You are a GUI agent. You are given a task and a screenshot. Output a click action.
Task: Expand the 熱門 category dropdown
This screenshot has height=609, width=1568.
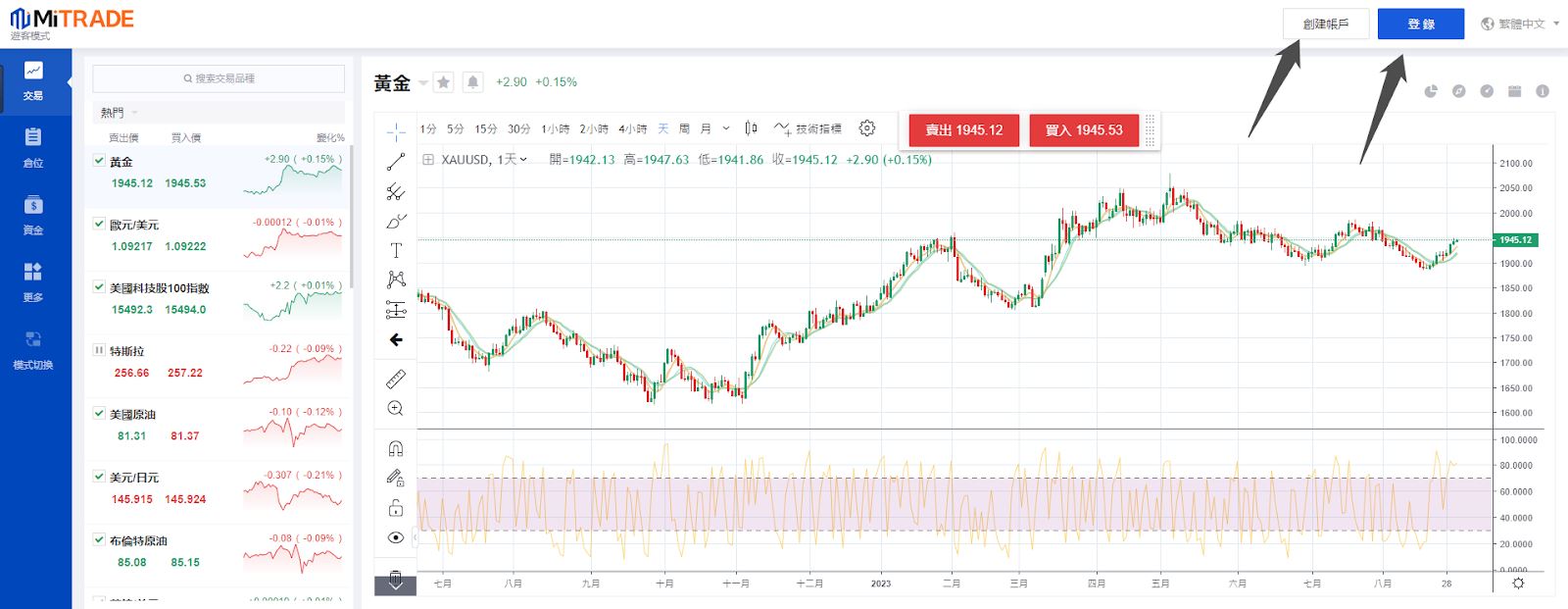pyautogui.click(x=120, y=113)
